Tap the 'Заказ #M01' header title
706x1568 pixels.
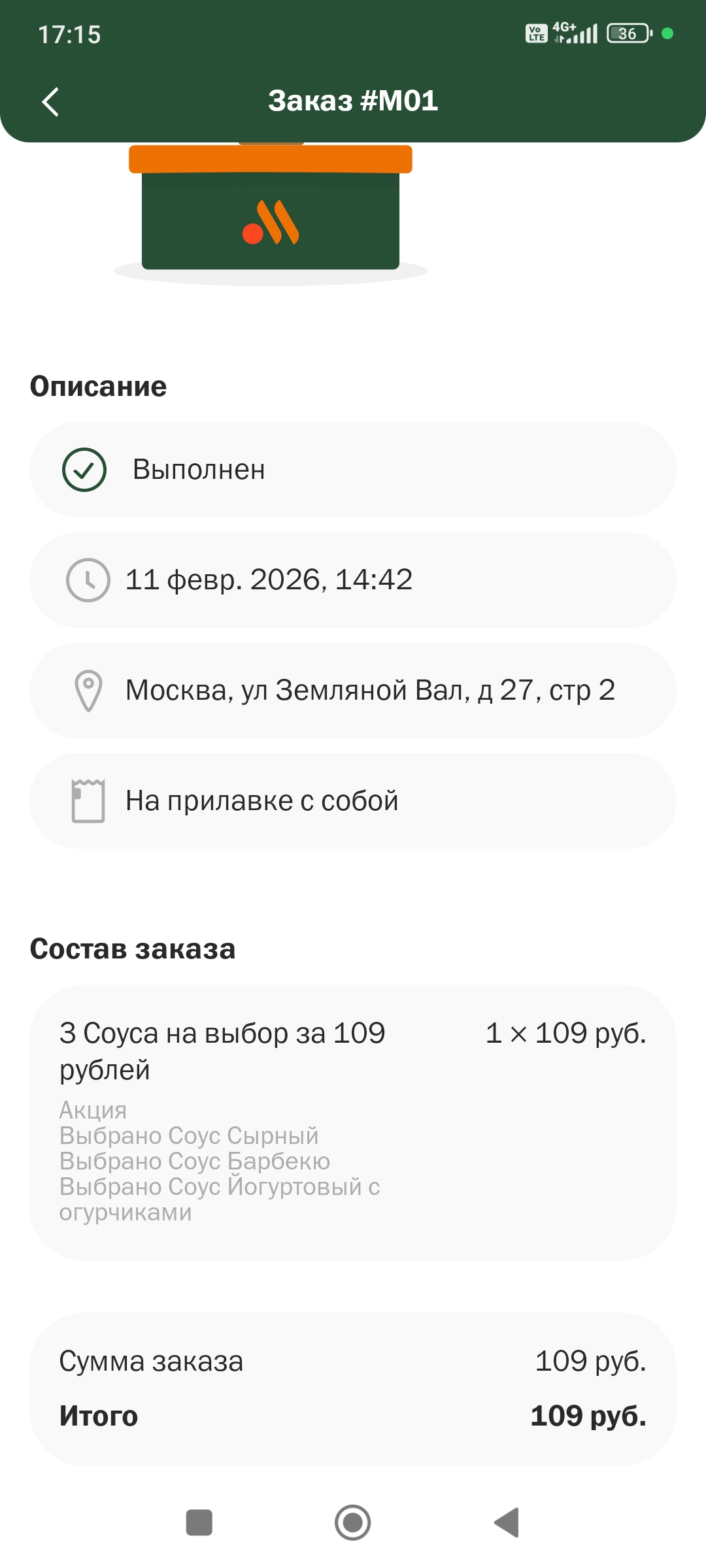click(353, 101)
